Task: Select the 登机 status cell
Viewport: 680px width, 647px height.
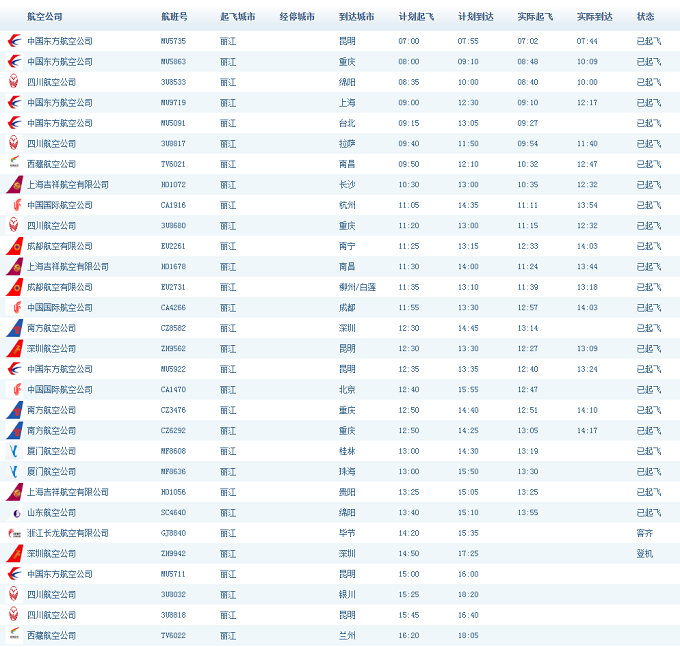Action: (644, 554)
